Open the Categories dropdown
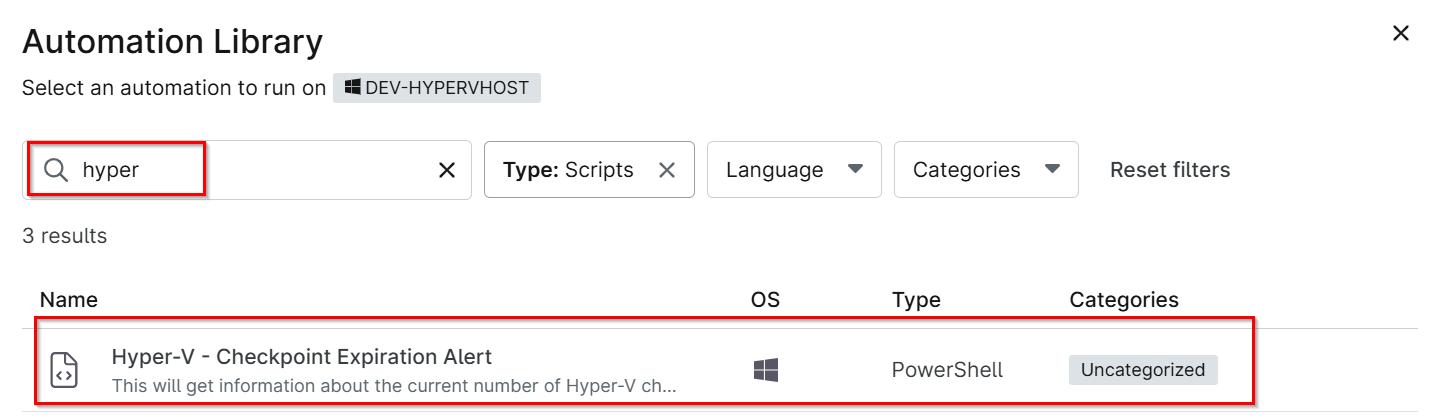Viewport: 1444px width, 418px height. point(986,170)
